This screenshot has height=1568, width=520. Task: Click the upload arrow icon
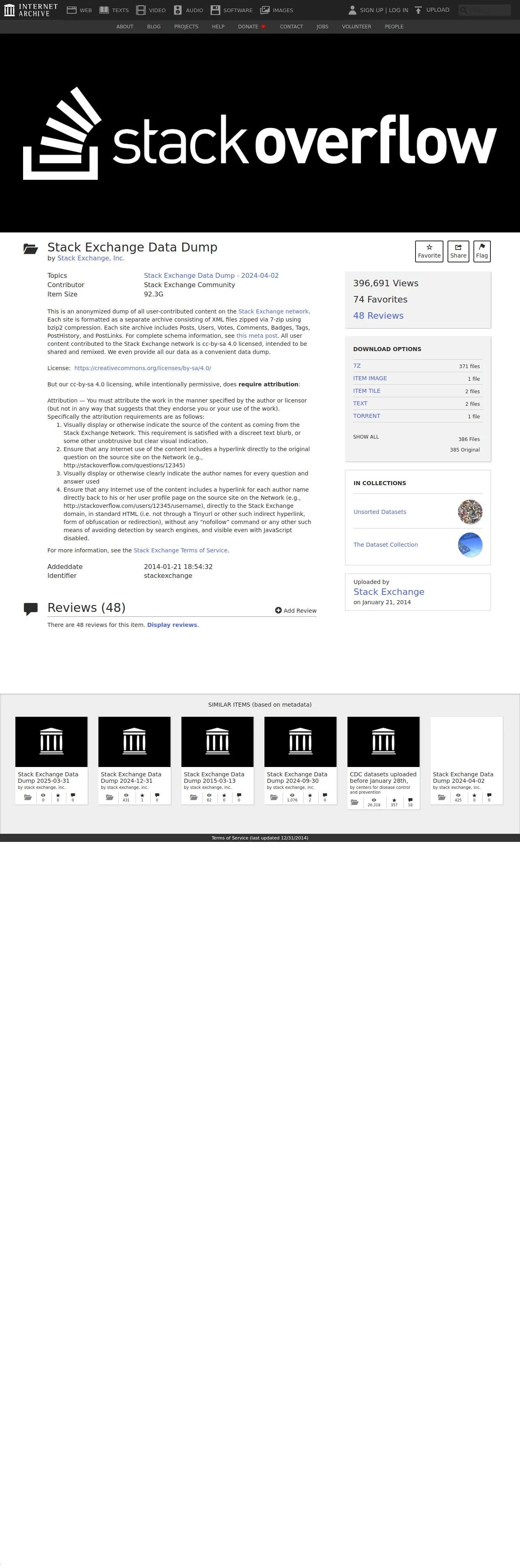pyautogui.click(x=418, y=10)
